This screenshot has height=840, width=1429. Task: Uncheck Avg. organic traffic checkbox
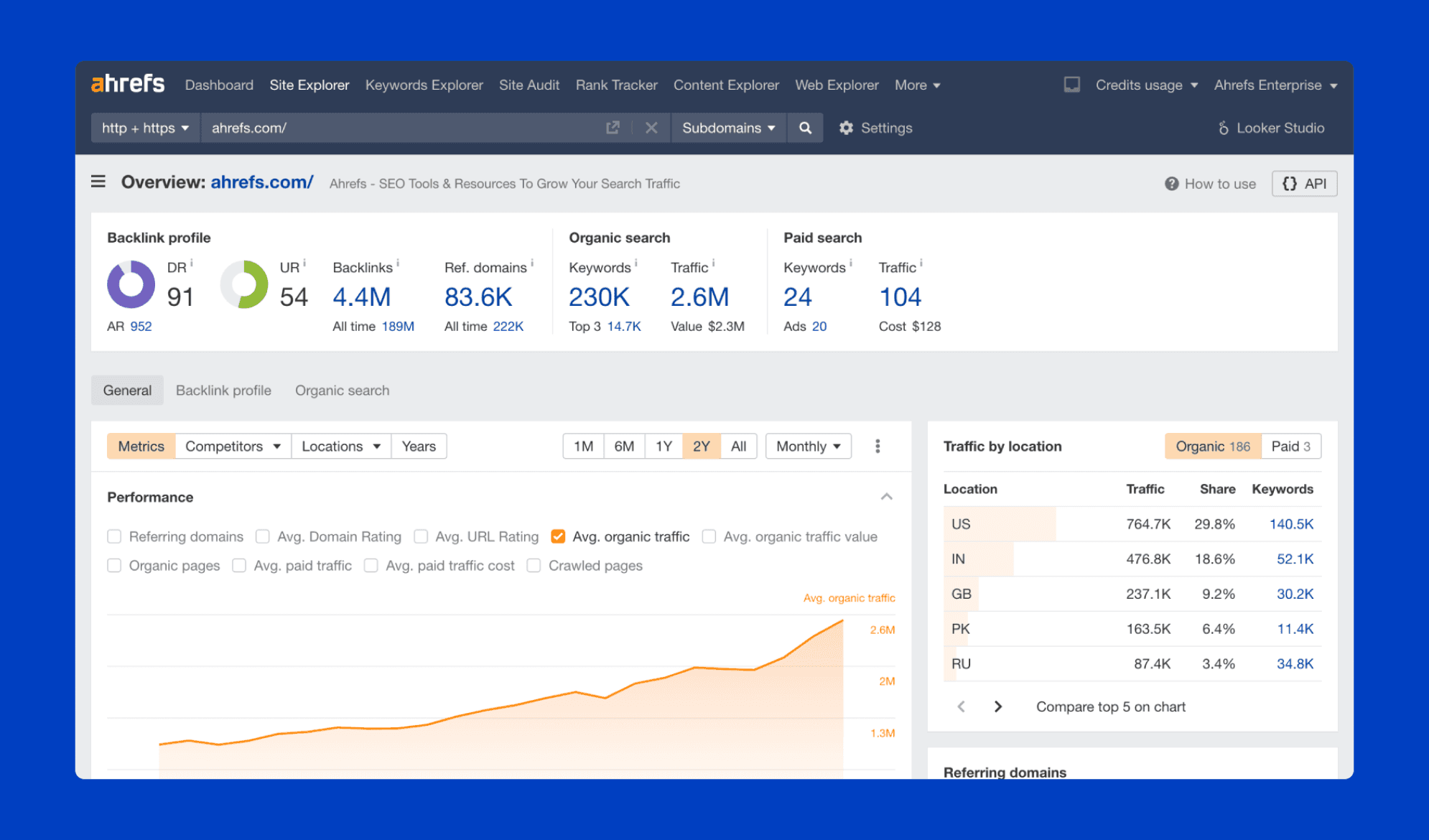tap(558, 536)
